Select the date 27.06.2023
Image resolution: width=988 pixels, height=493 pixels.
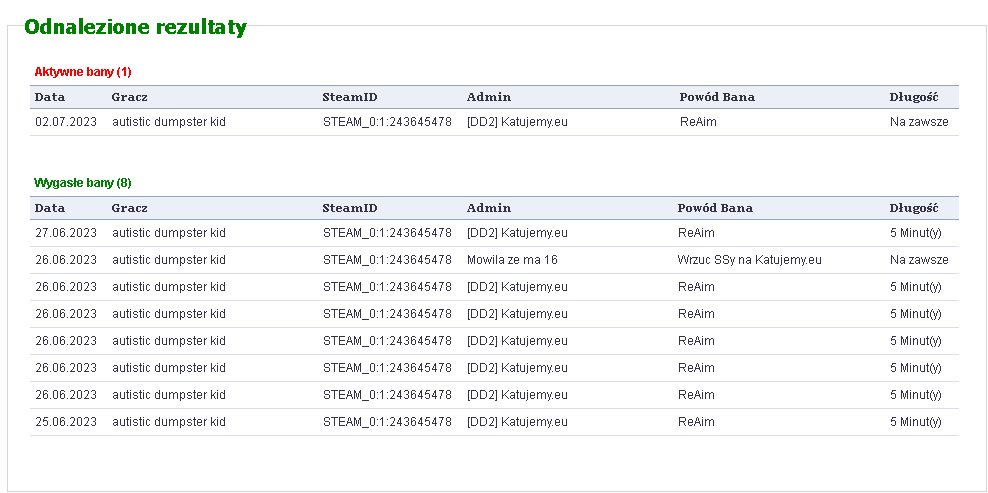pyautogui.click(x=66, y=233)
